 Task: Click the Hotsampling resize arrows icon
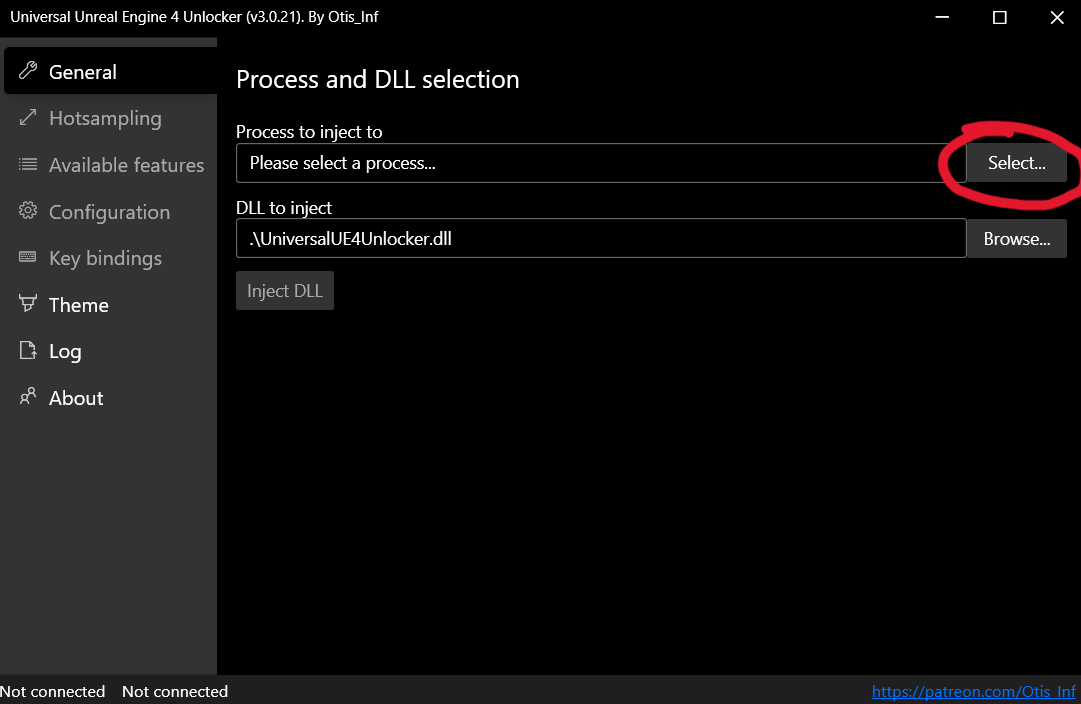click(28, 118)
